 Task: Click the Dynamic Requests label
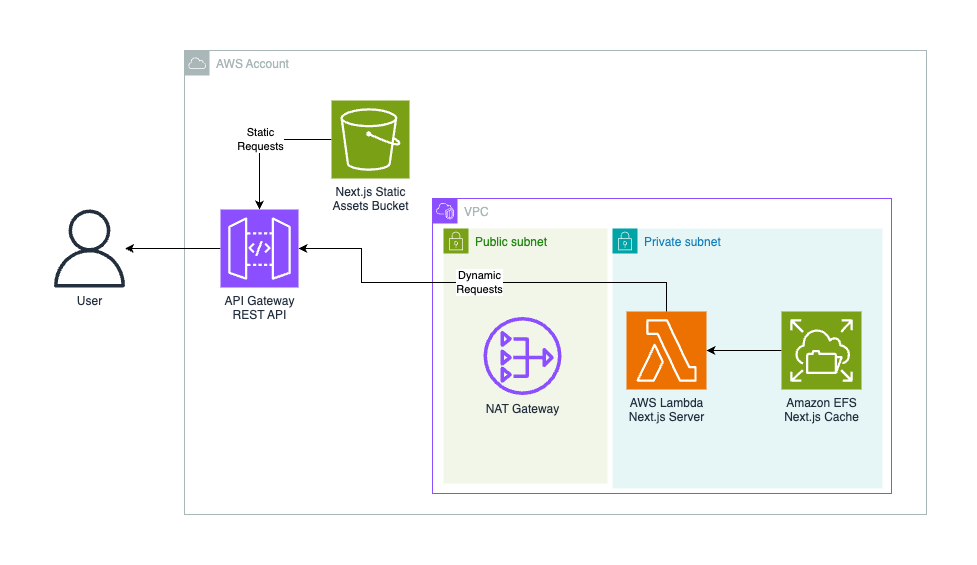pyautogui.click(x=479, y=282)
